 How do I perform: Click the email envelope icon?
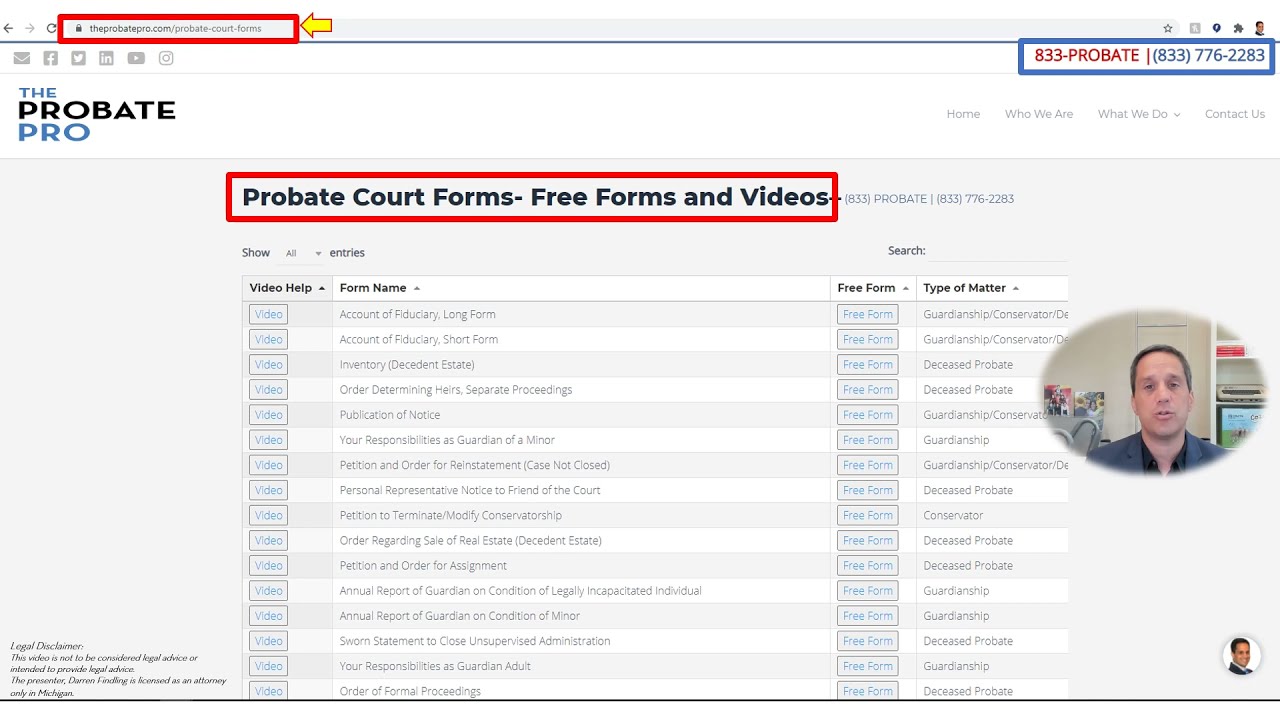[x=22, y=58]
